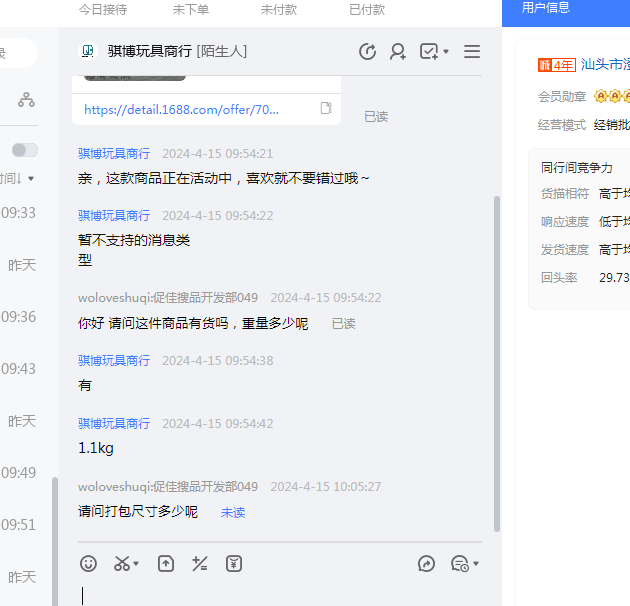
Task: Click the add contact icon in header
Action: tap(398, 52)
